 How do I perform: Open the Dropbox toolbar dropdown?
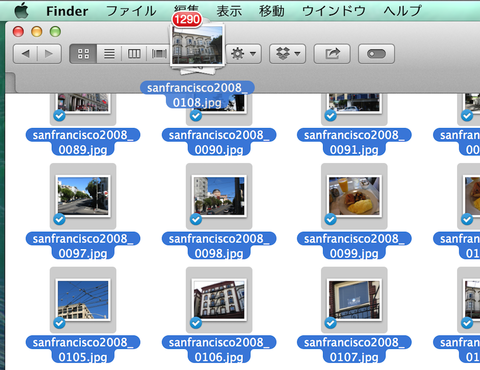coord(288,54)
